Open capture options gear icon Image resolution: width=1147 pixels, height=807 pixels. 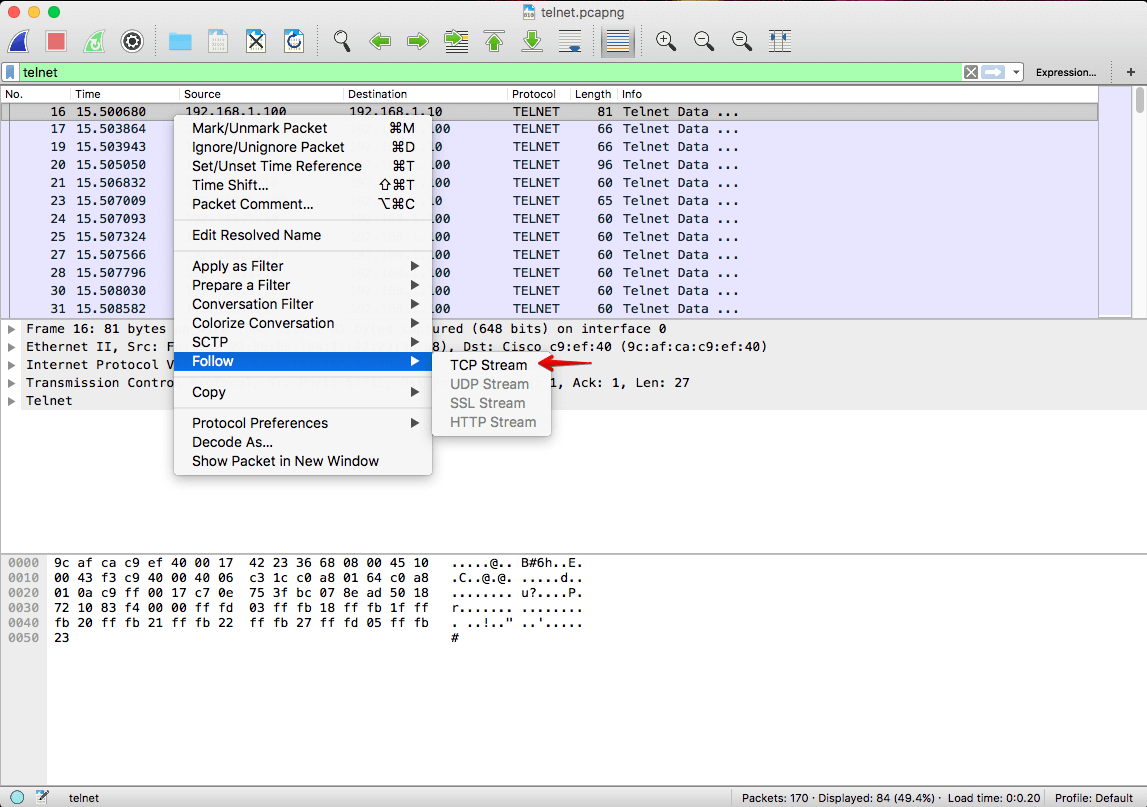(132, 41)
